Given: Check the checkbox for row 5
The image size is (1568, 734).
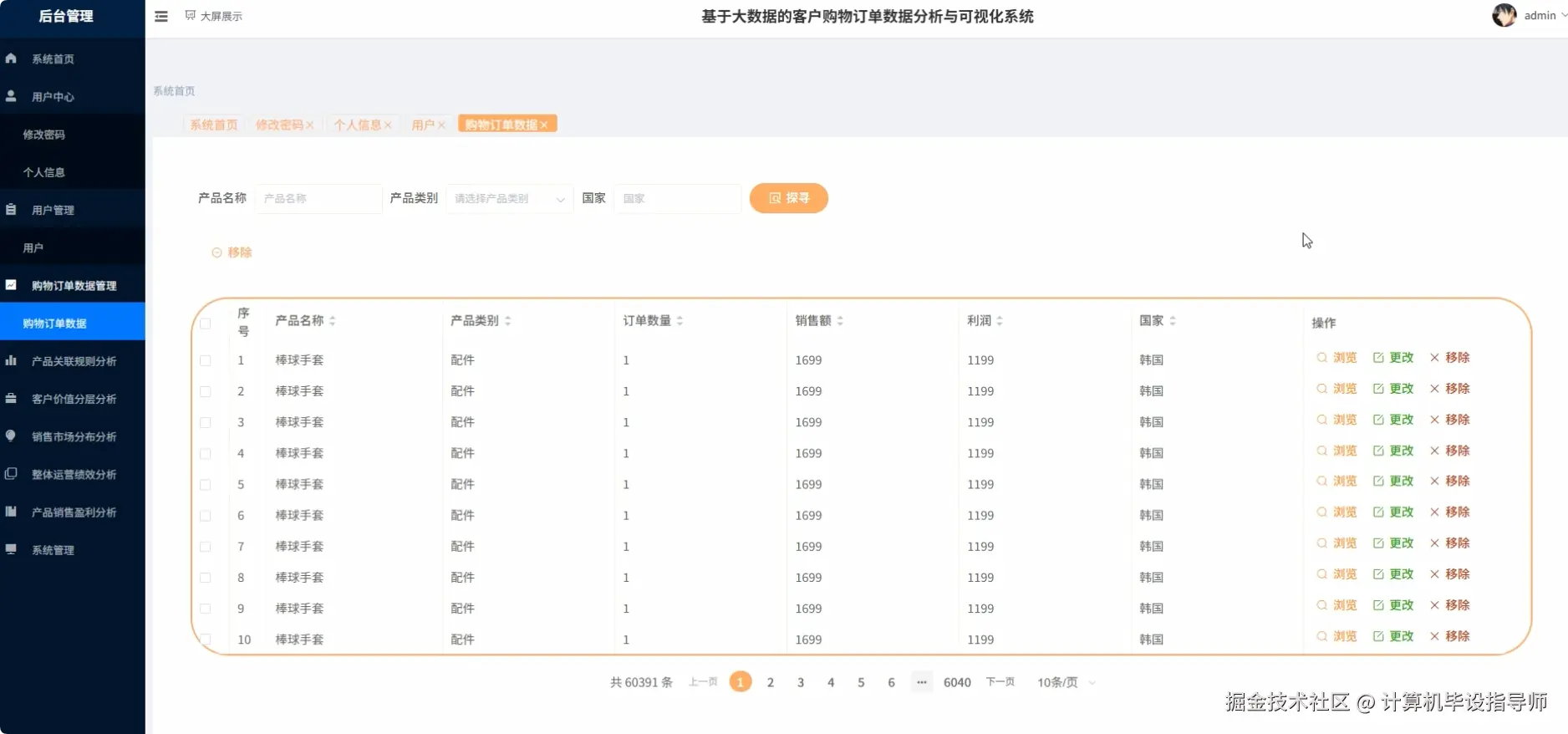Looking at the screenshot, I should (x=206, y=484).
